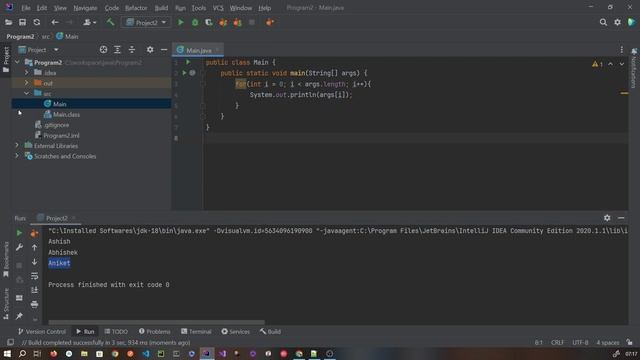Expand External Libraries node
640x360 pixels.
pos(17,146)
